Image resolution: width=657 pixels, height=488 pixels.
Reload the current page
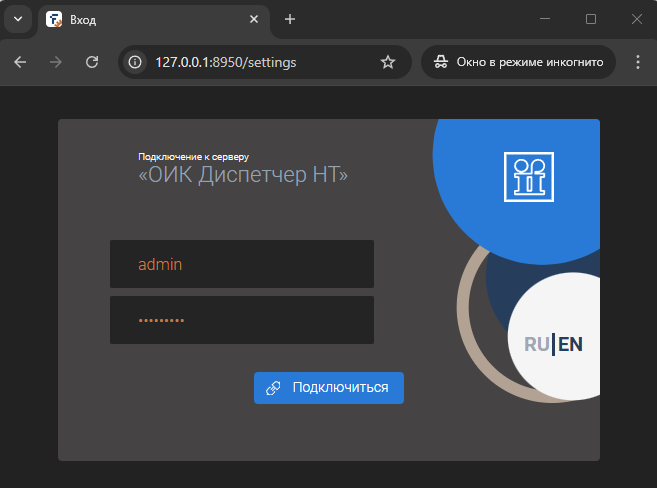92,62
